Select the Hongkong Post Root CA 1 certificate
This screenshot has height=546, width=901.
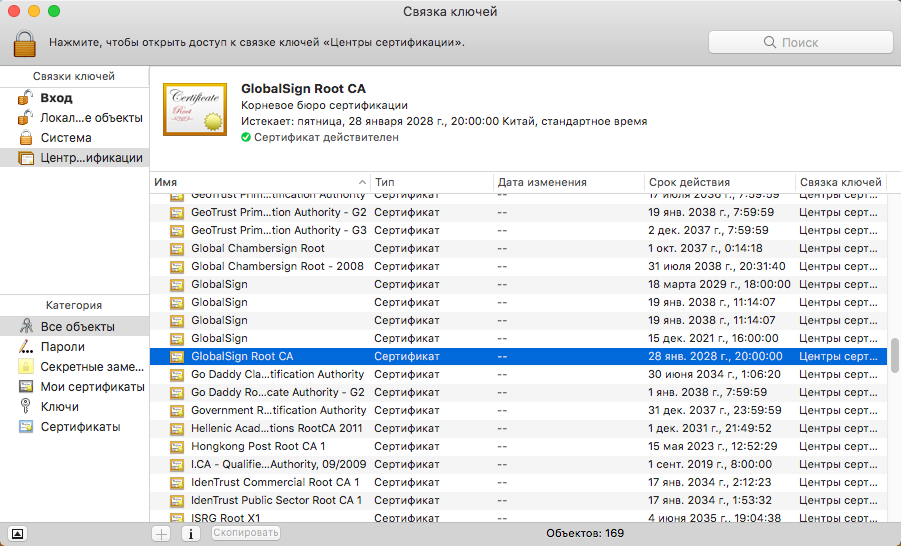pos(518,447)
